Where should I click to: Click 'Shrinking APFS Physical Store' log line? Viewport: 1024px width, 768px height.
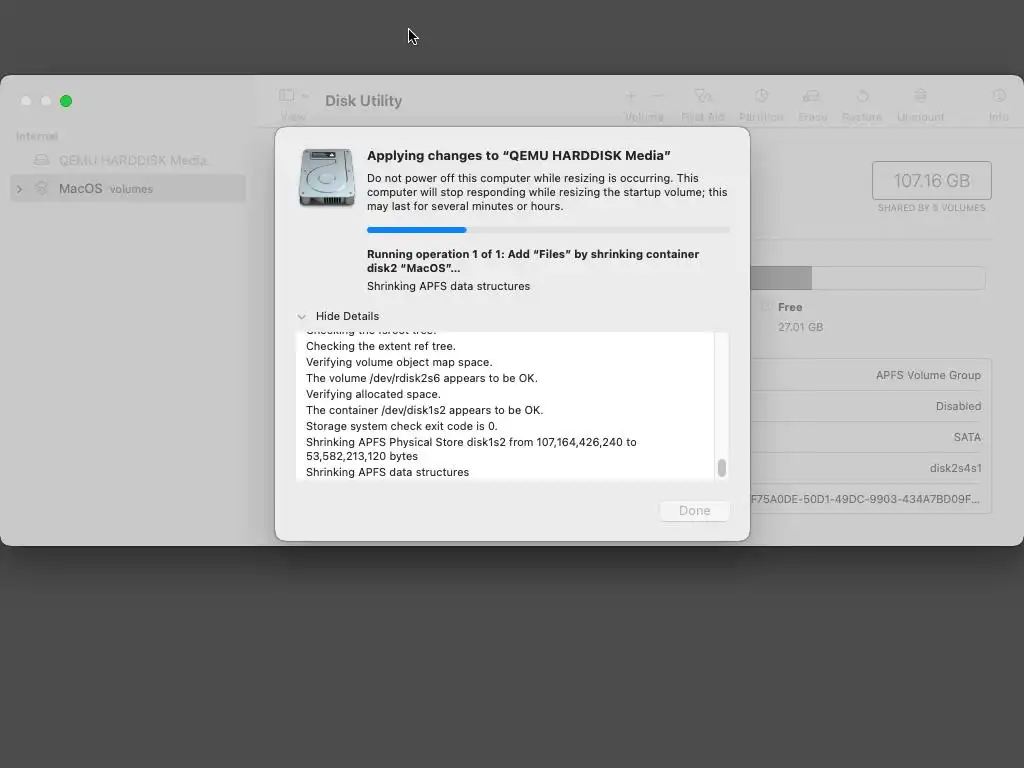471,449
